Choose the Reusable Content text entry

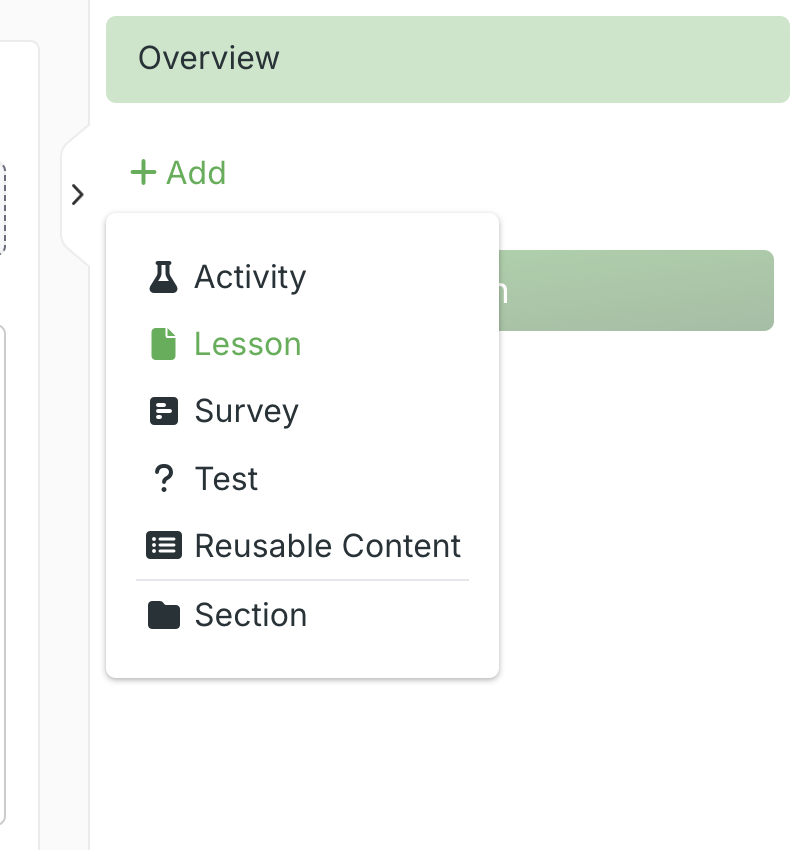tap(327, 546)
